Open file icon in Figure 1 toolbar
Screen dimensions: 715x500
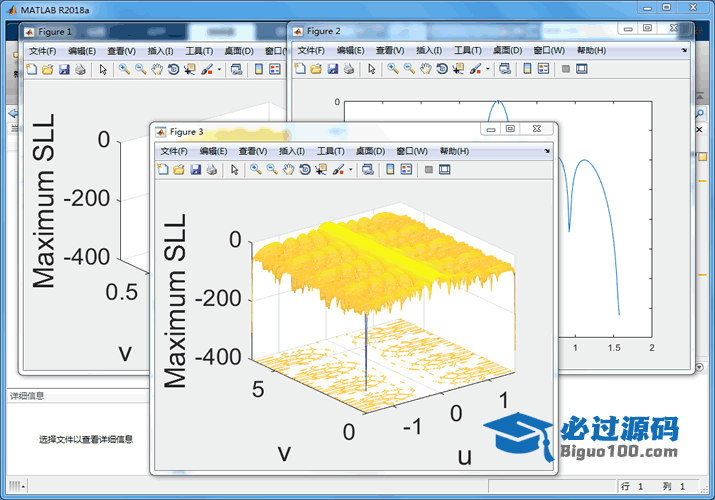pyautogui.click(x=48, y=69)
